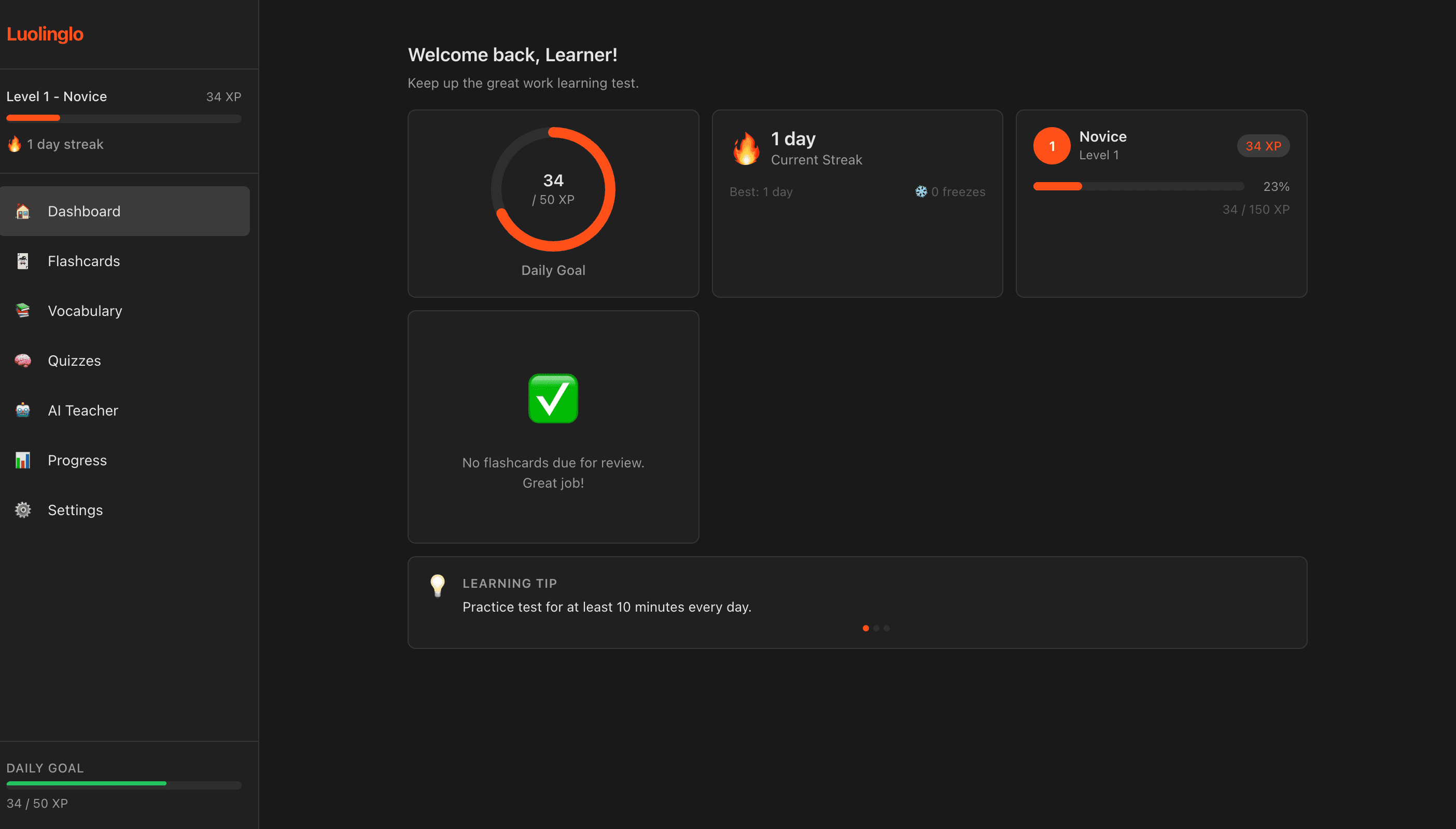Screen dimensions: 1456x829
Task: Click the "Practice test for at least 10 minutes" tip
Action: coord(607,607)
